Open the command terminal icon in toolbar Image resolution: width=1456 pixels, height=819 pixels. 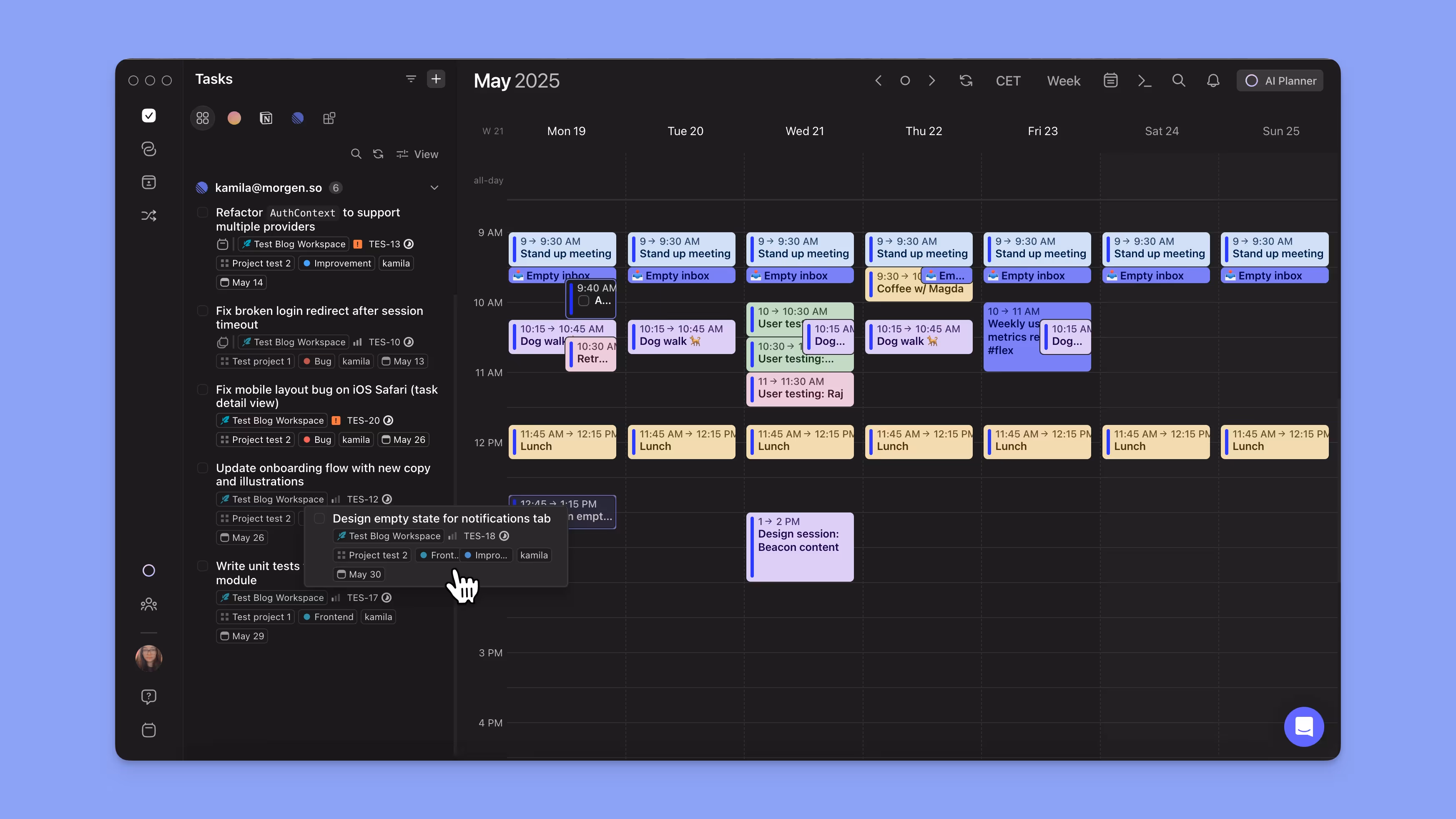coord(1145,81)
